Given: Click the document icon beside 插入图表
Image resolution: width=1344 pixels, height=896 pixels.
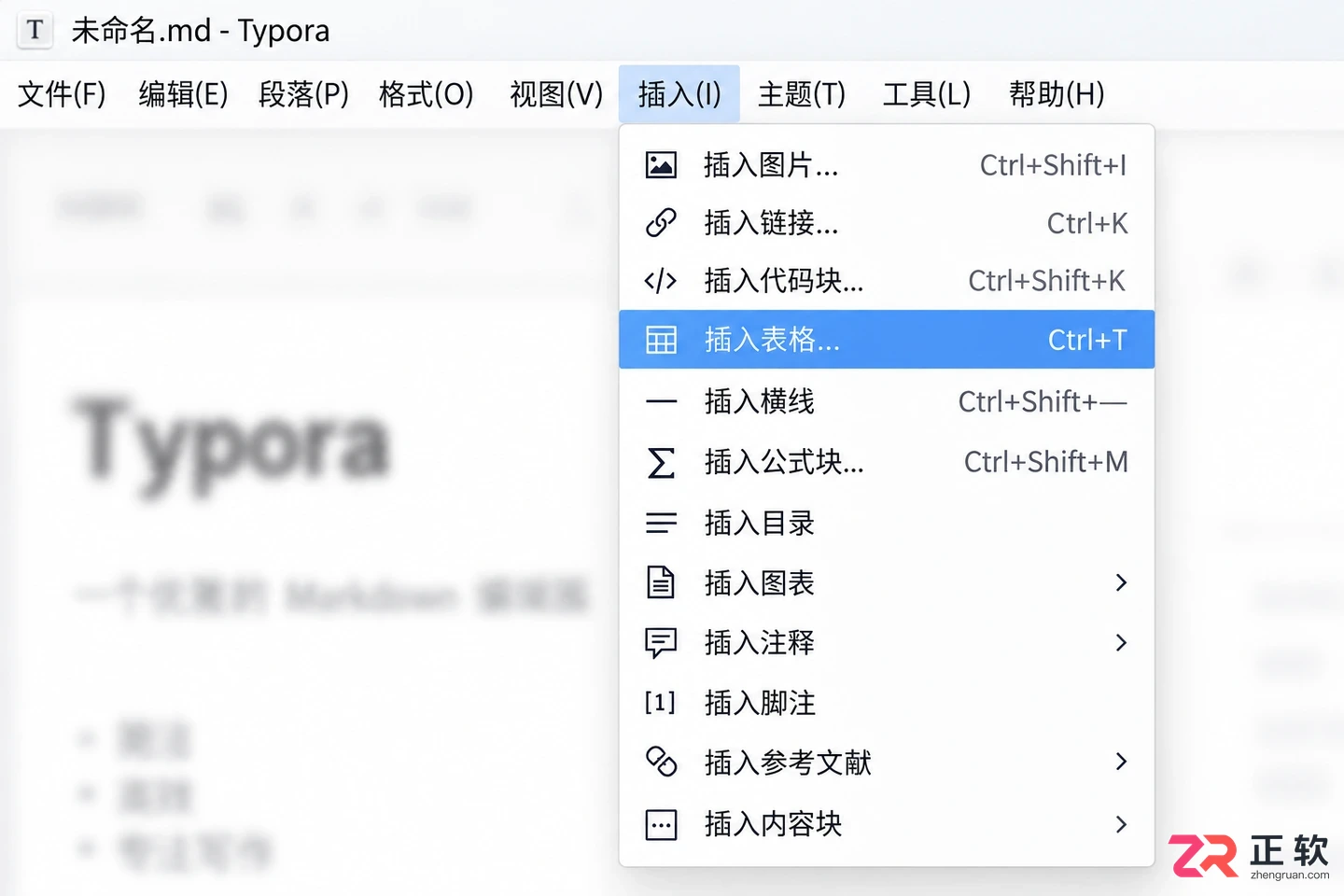Looking at the screenshot, I should (661, 582).
